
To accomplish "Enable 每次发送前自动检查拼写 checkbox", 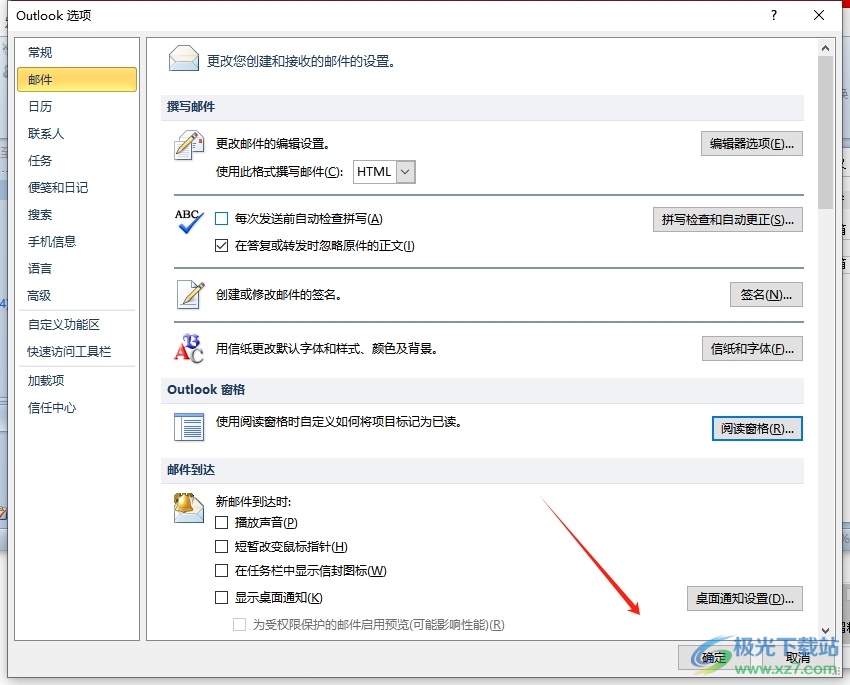I will 221,219.
